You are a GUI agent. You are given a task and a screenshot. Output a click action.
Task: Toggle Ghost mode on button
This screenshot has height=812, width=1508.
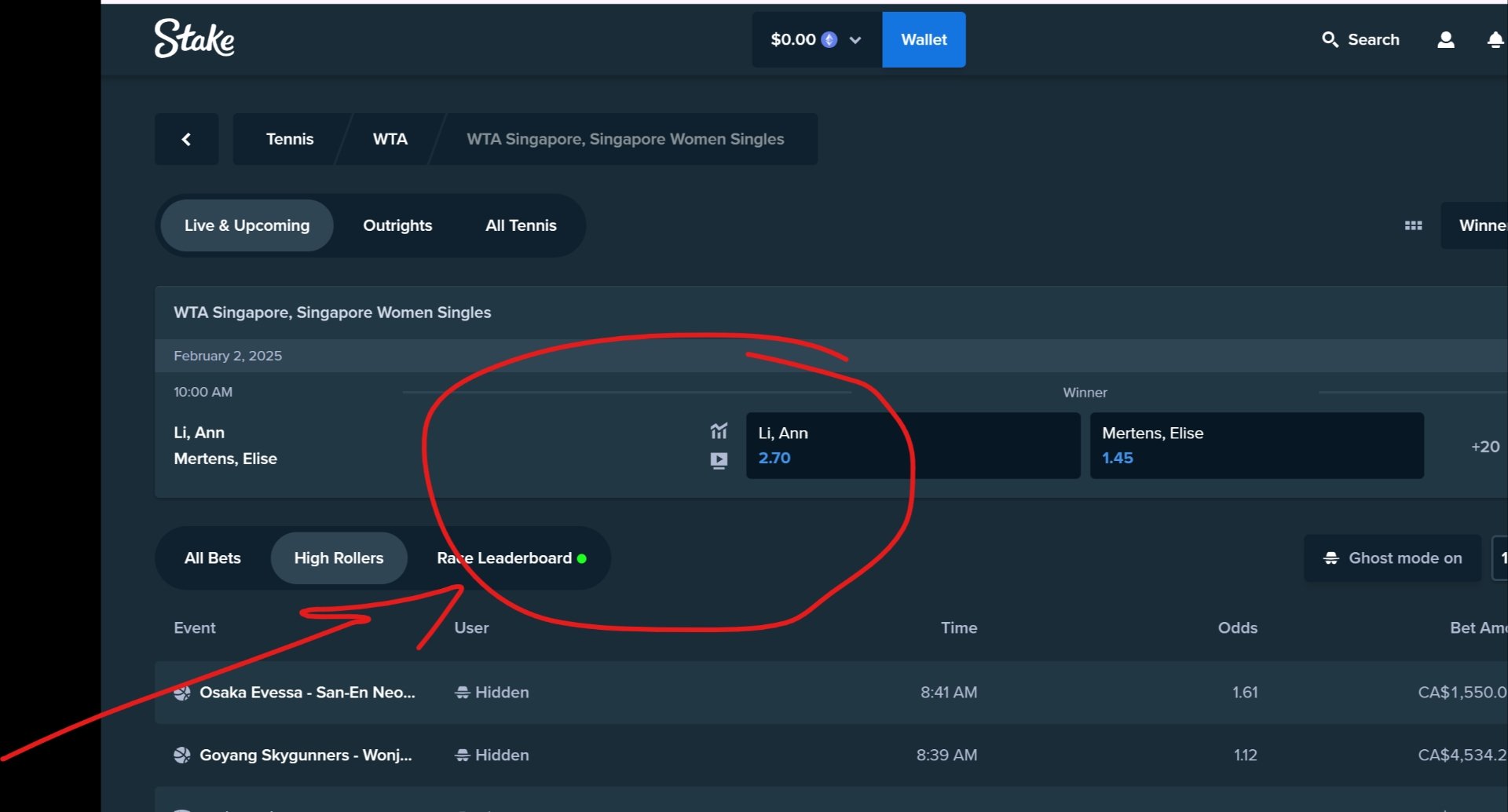coord(1393,558)
